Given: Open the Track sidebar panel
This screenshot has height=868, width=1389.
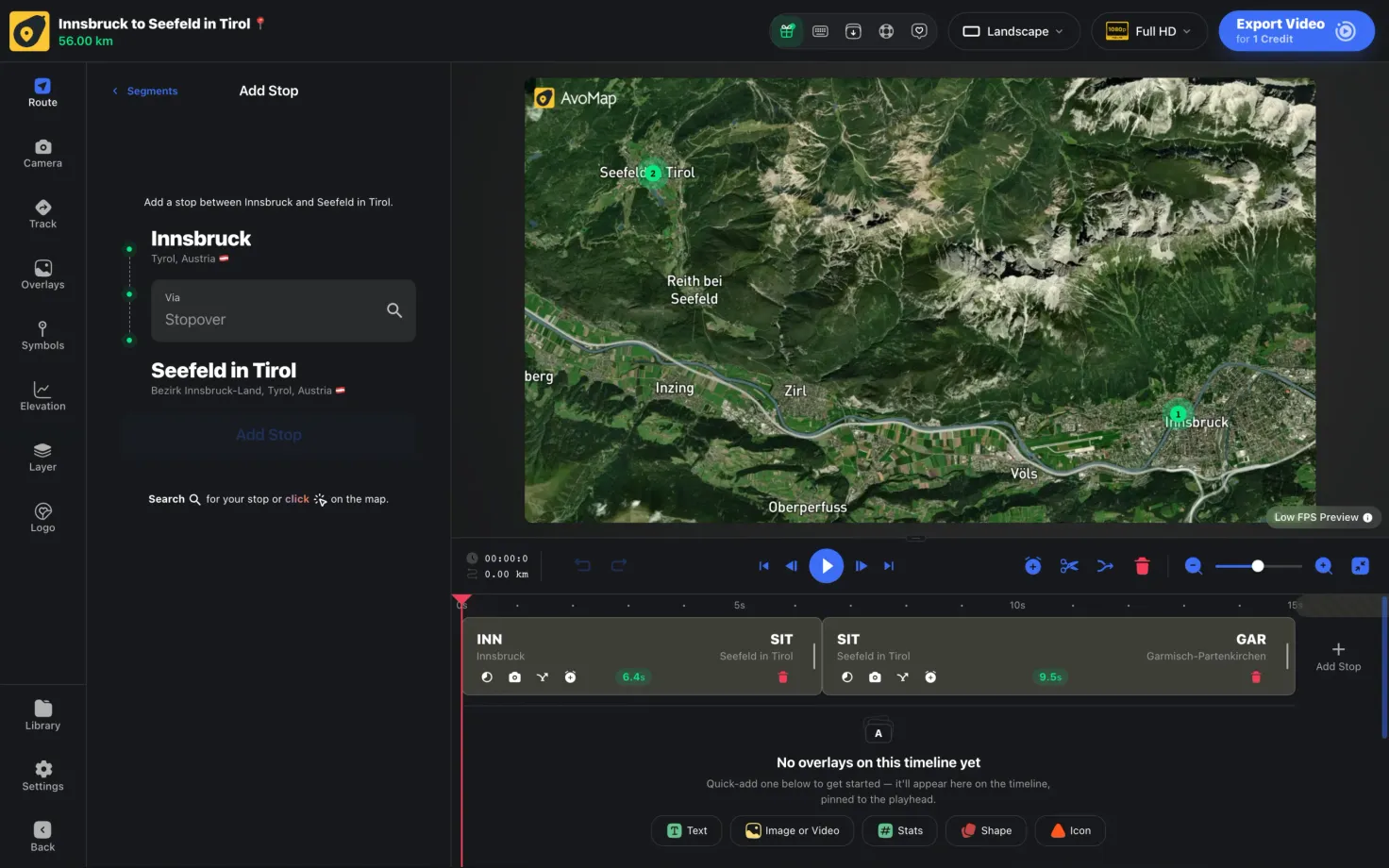Looking at the screenshot, I should (x=42, y=214).
